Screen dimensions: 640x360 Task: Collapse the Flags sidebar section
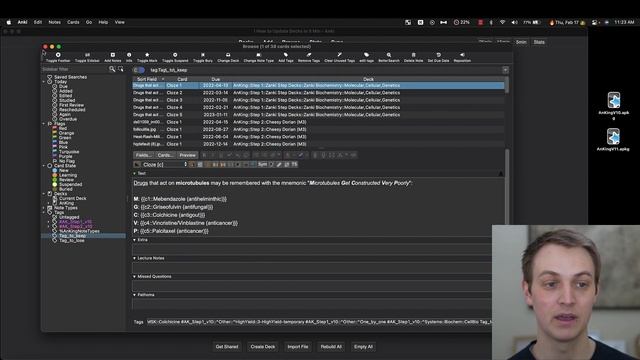click(44, 124)
